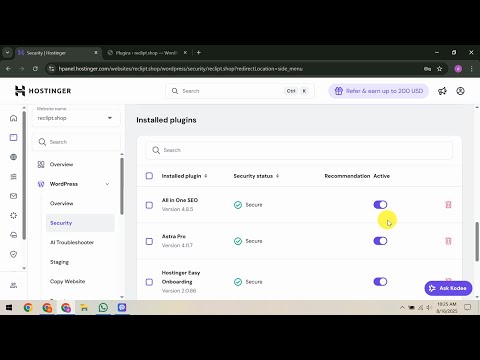480x360 pixels.
Task: Open the cloud hosting icon in left rail
Action: (13, 235)
